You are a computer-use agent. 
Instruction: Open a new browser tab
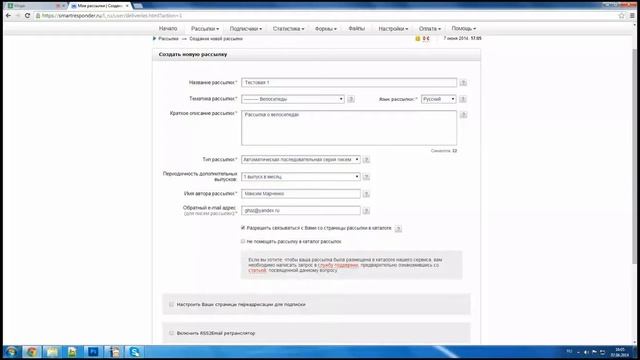coord(138,6)
